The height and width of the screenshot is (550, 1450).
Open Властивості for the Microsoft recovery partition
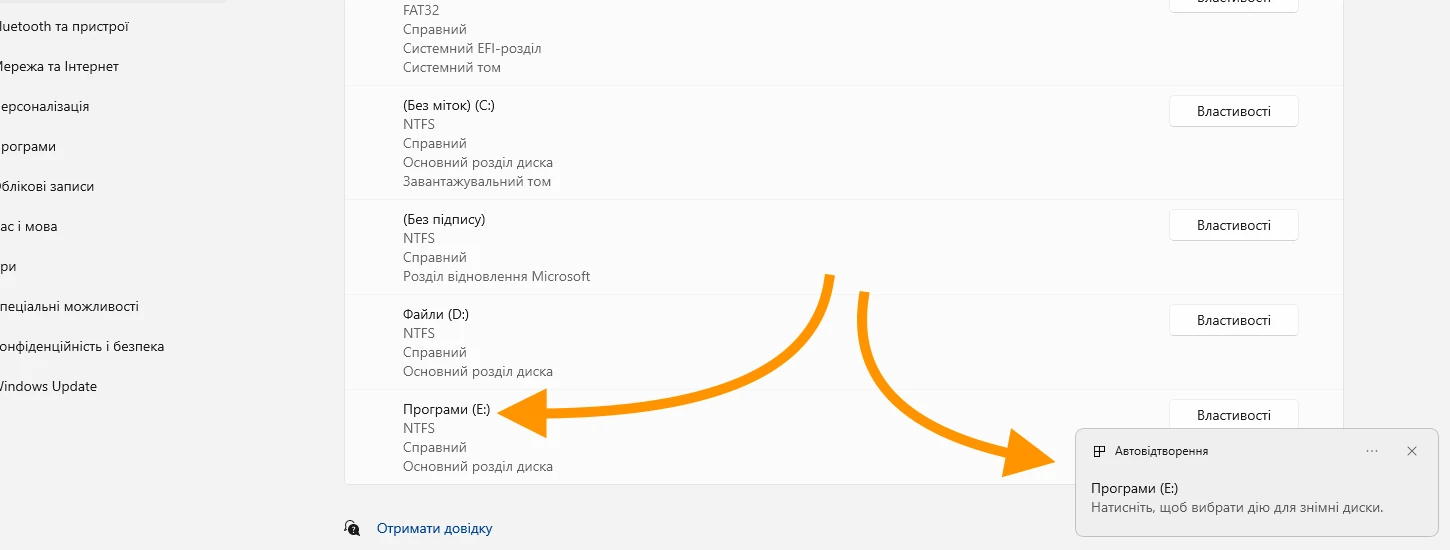1234,225
